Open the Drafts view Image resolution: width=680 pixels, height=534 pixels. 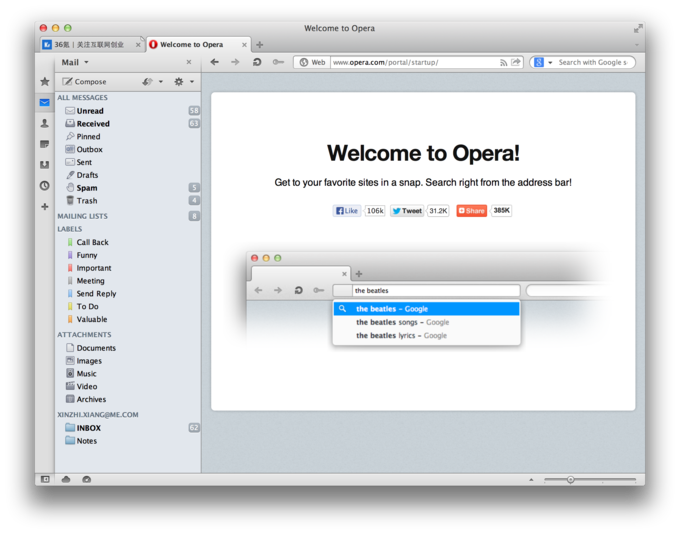[x=128, y=175]
